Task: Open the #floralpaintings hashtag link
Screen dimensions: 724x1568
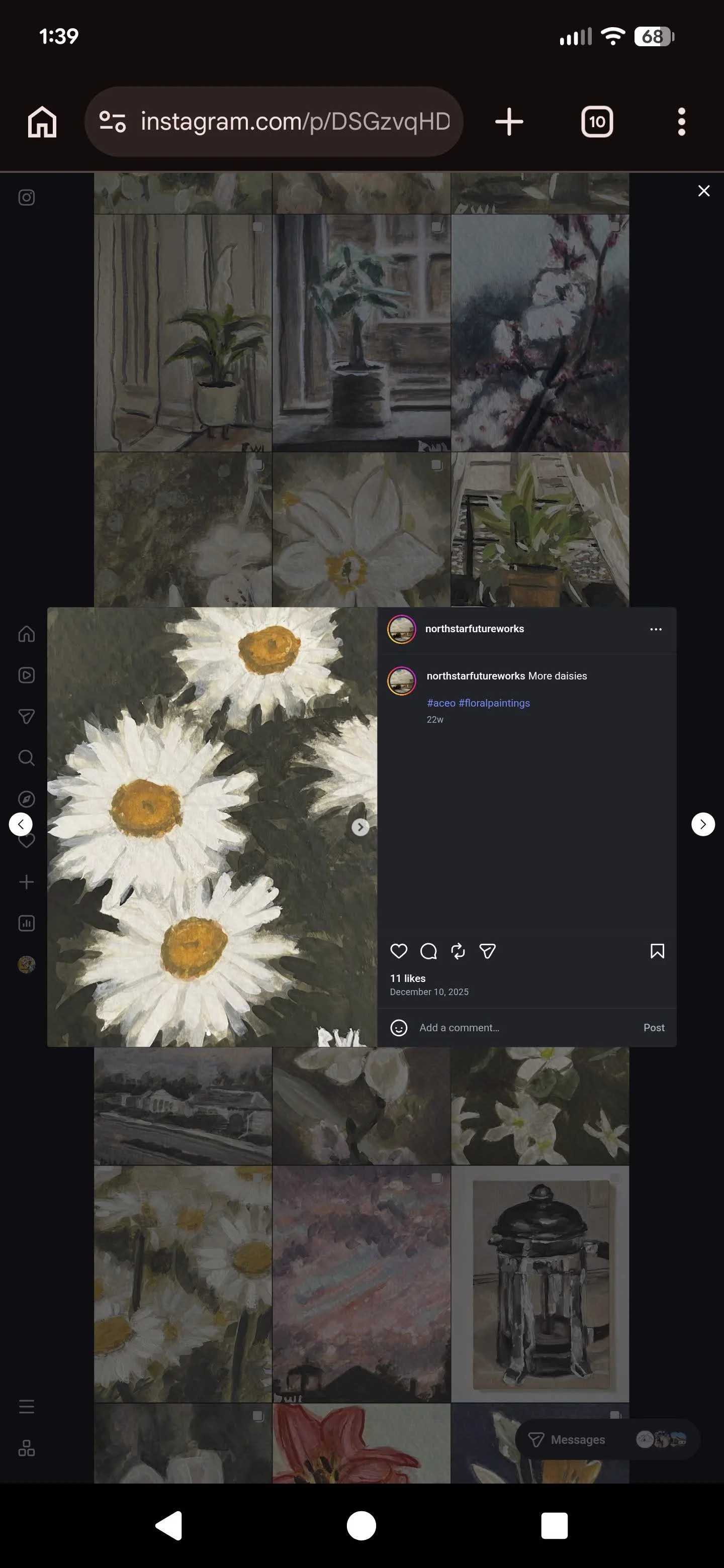Action: click(494, 703)
